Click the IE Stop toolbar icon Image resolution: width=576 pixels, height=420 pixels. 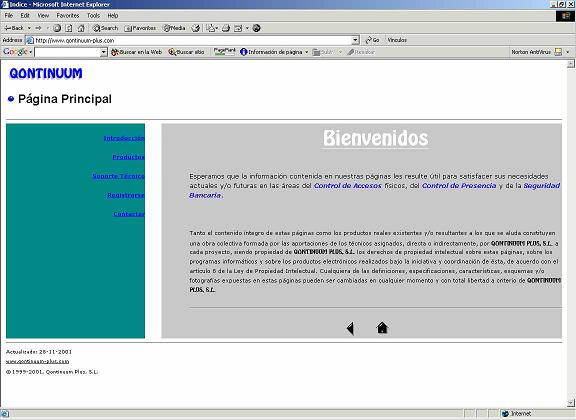(x=57, y=28)
